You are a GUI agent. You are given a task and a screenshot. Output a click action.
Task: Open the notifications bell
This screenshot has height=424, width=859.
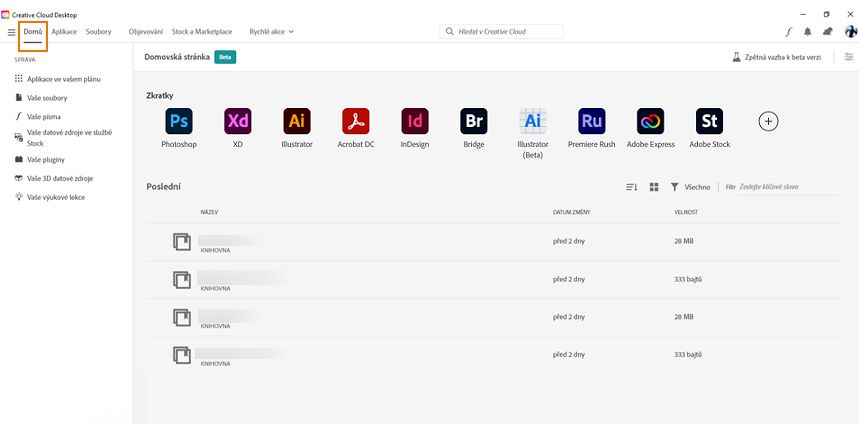tap(808, 32)
